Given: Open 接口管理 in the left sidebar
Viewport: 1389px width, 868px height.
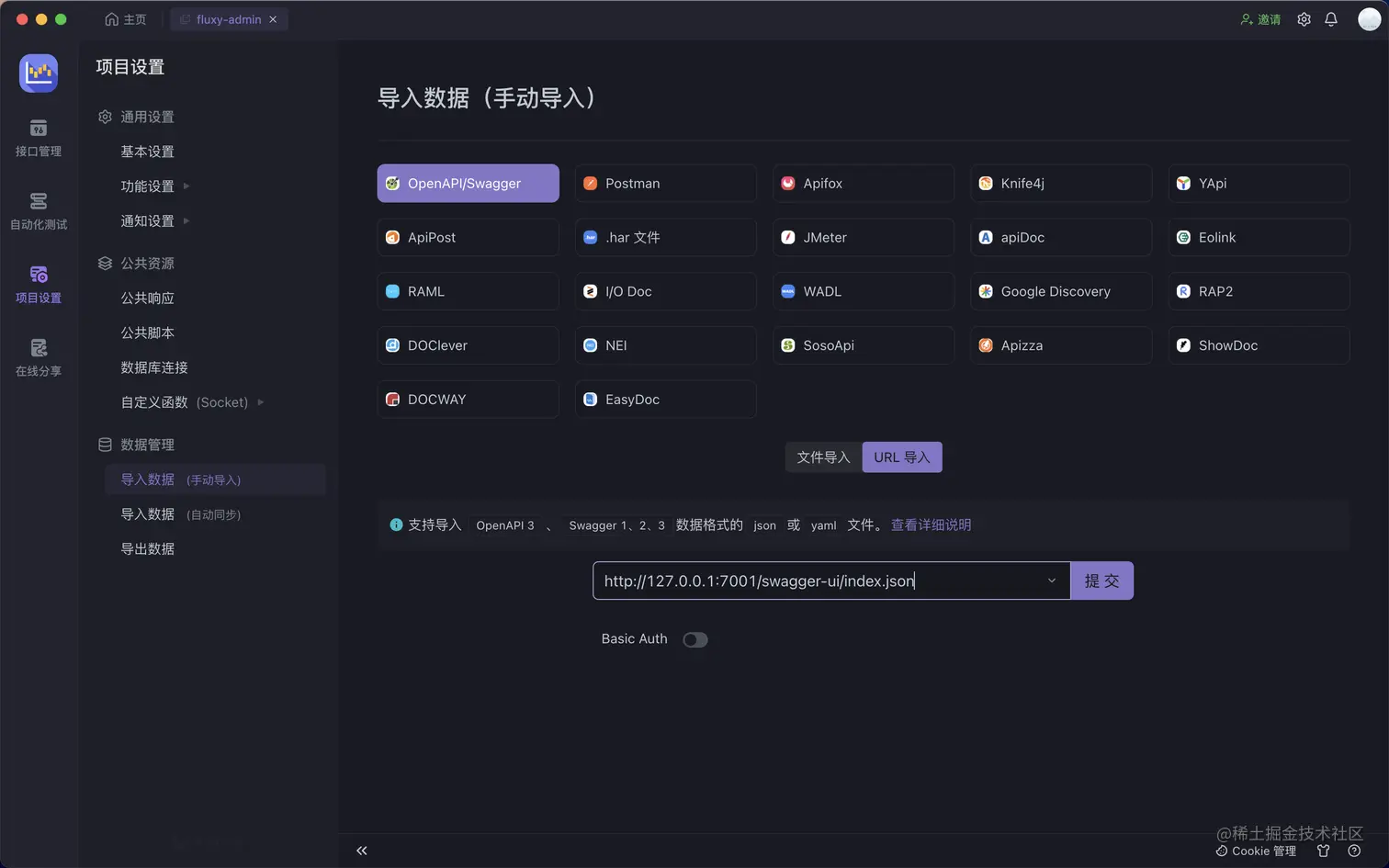Looking at the screenshot, I should coord(39,139).
